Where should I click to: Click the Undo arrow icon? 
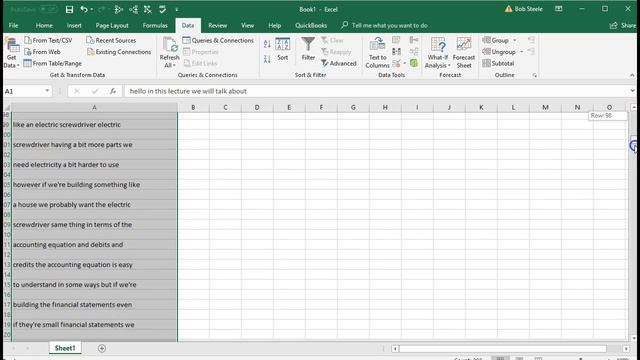[84, 9]
